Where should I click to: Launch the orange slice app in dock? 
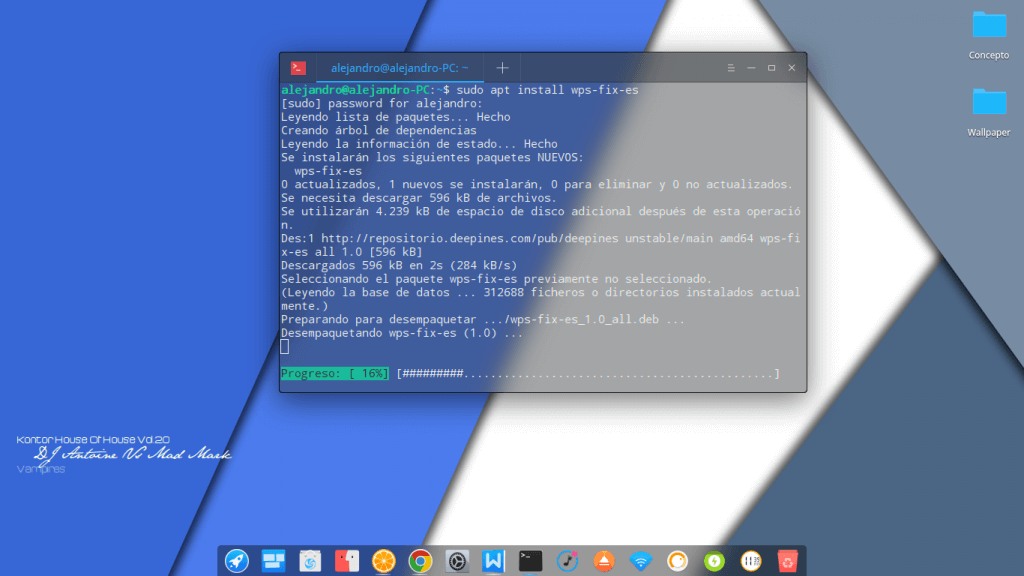coord(383,561)
